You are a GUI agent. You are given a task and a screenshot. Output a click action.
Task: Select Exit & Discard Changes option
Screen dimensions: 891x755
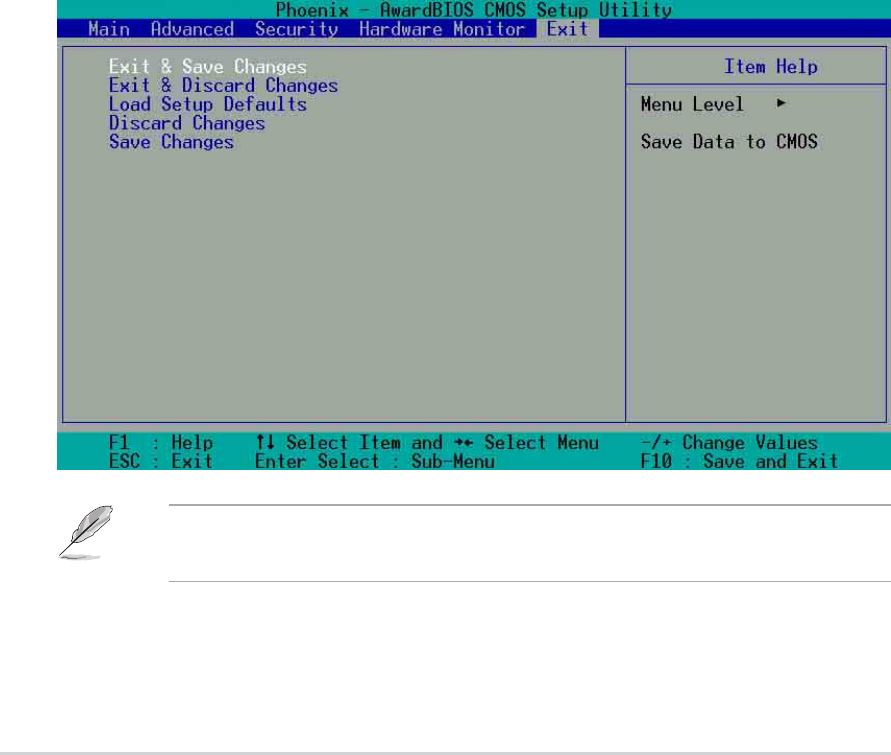223,86
